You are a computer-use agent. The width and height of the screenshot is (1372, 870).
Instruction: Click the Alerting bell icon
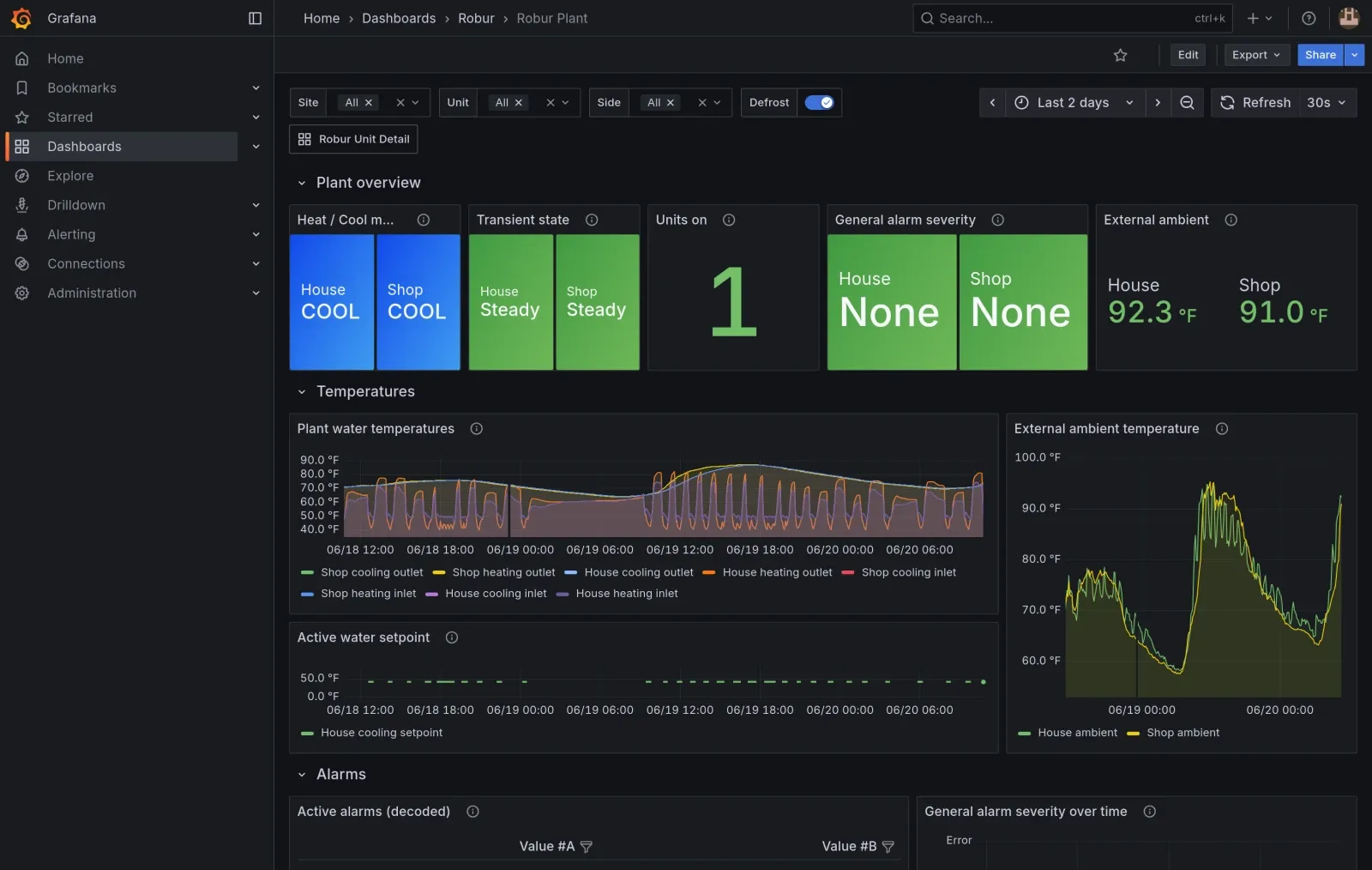click(22, 234)
